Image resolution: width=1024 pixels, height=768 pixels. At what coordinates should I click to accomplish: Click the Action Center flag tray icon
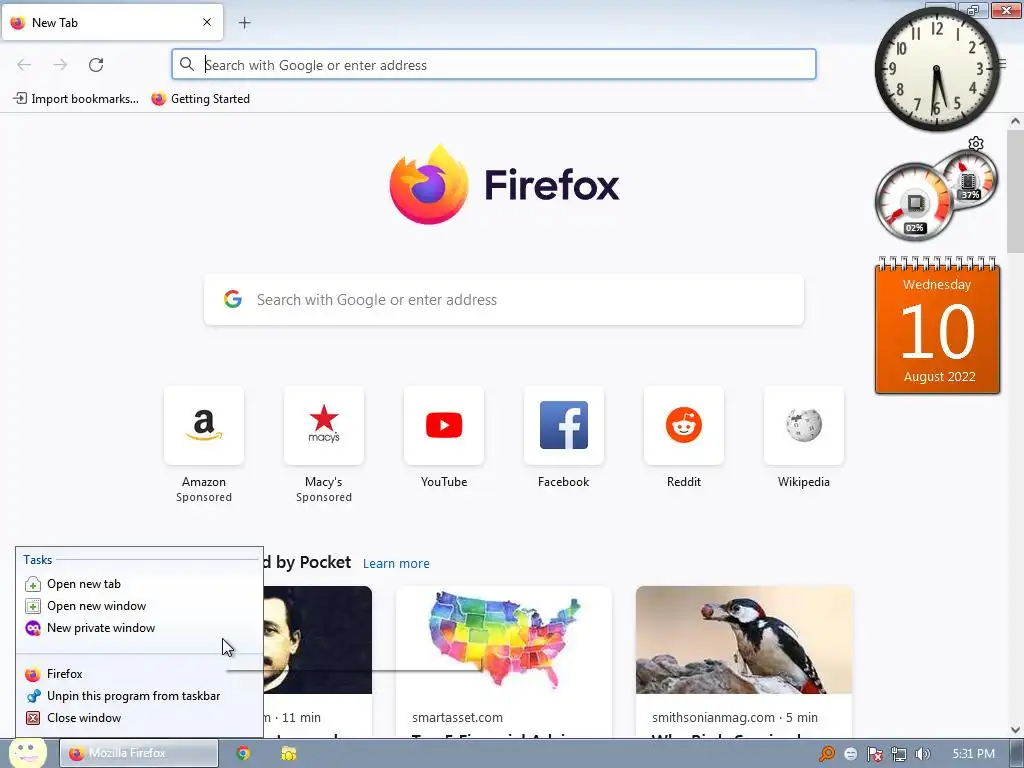coord(874,754)
